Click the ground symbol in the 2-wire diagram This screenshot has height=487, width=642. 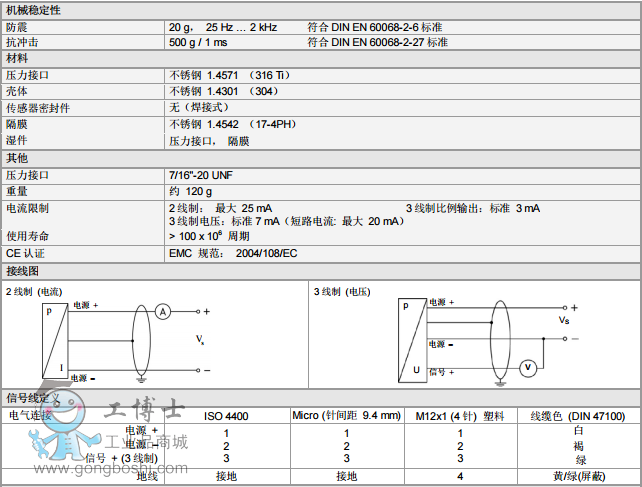coord(141,378)
